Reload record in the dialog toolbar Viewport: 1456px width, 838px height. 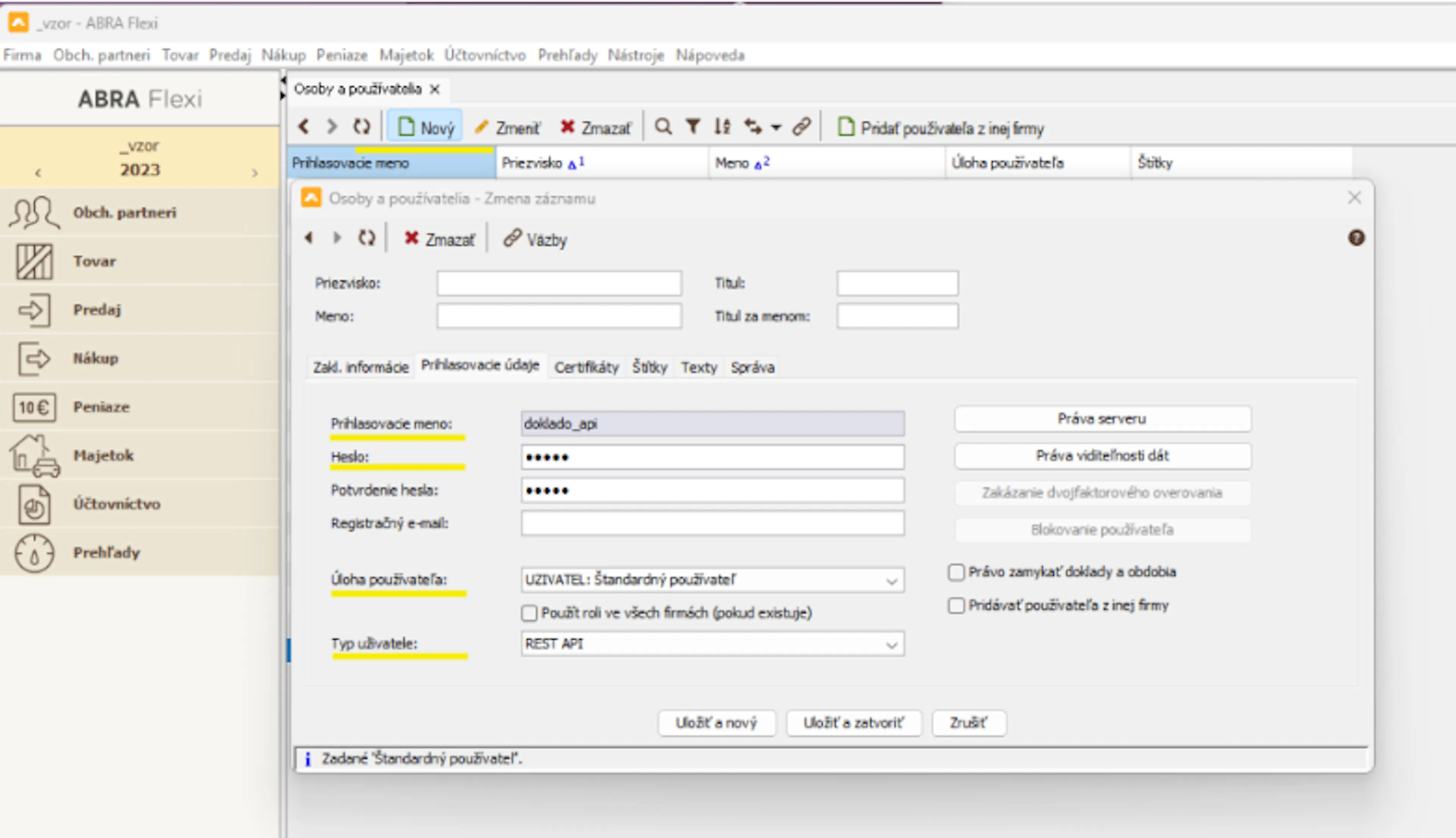[x=367, y=238]
